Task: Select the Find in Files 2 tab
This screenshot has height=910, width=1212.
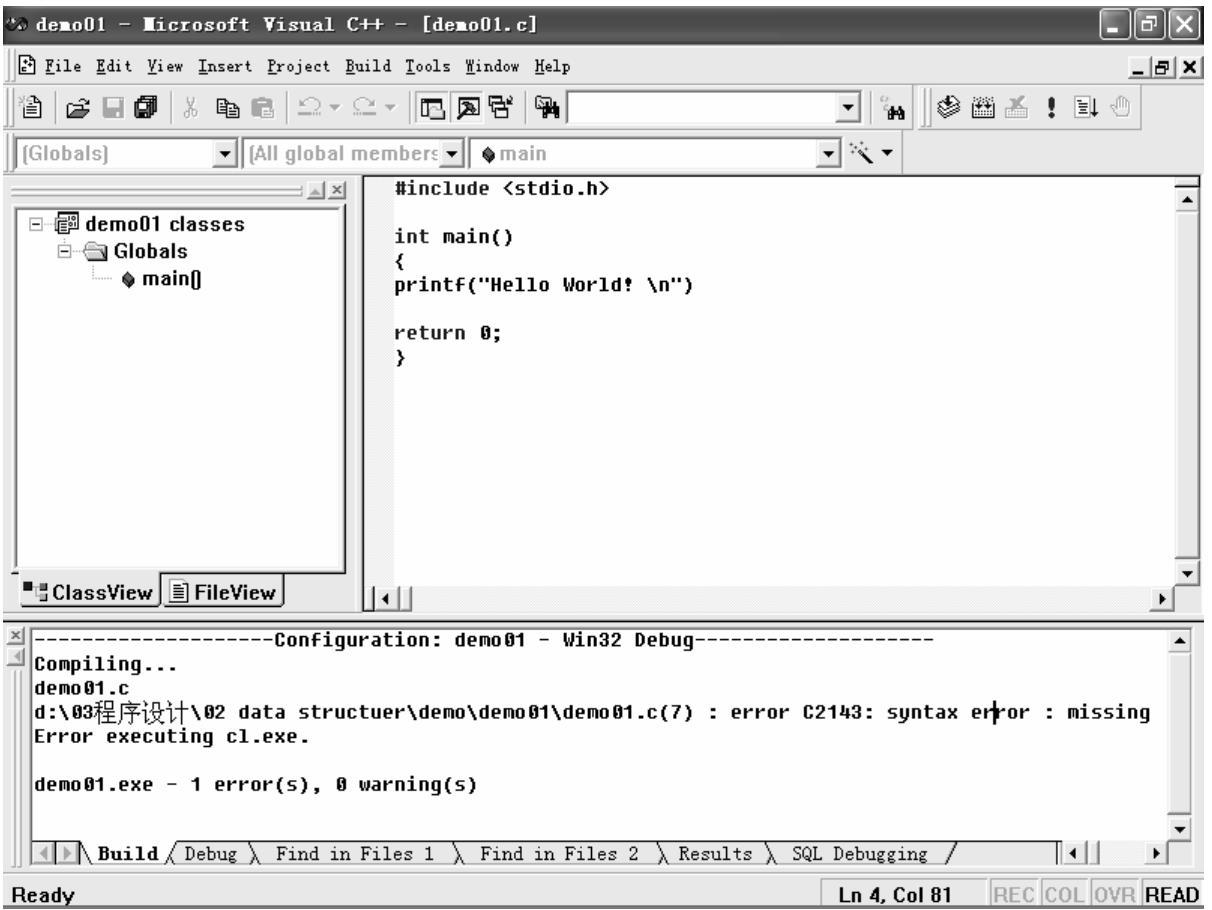Action: 559,855
